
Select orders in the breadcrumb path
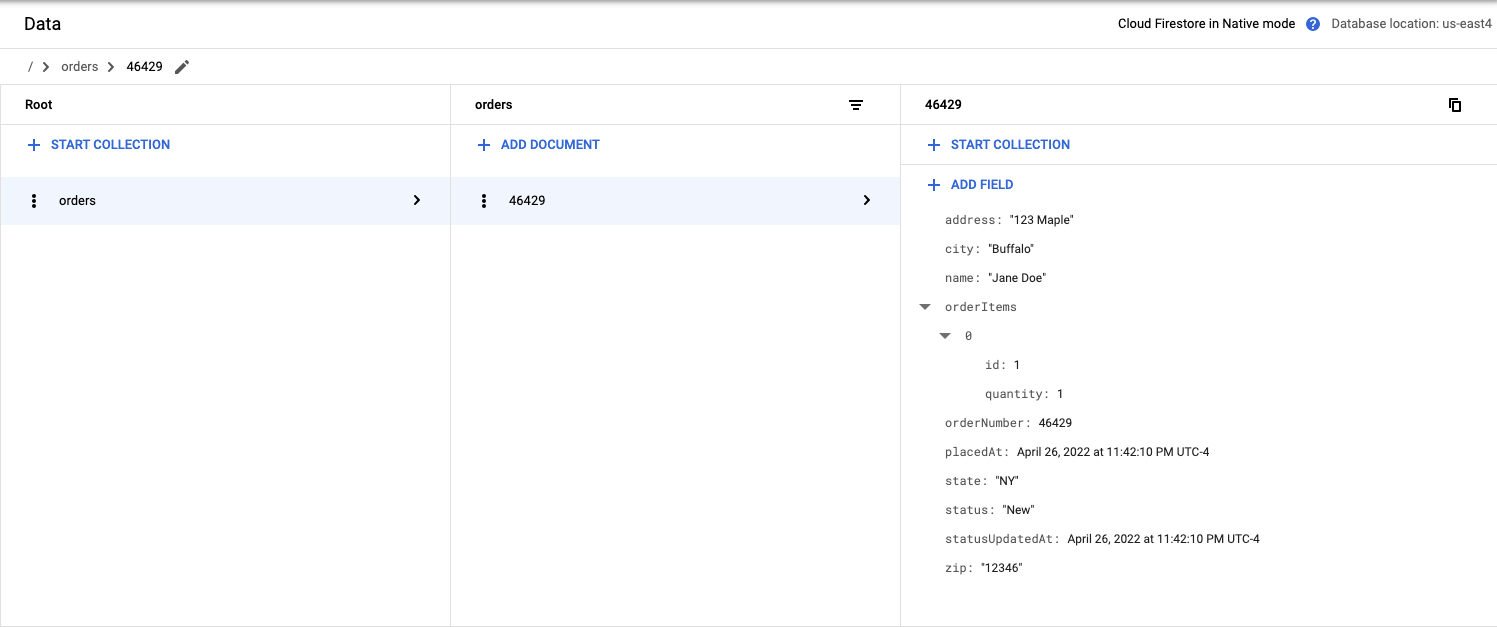80,67
